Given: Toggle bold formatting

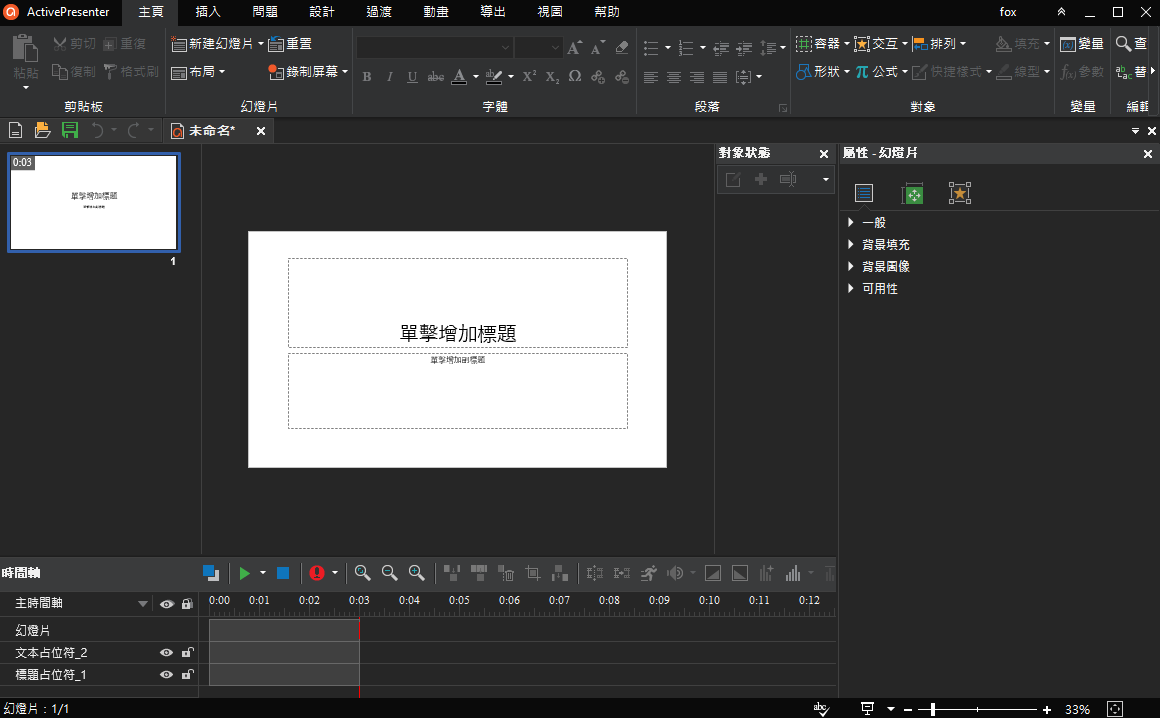Looking at the screenshot, I should coord(367,77).
